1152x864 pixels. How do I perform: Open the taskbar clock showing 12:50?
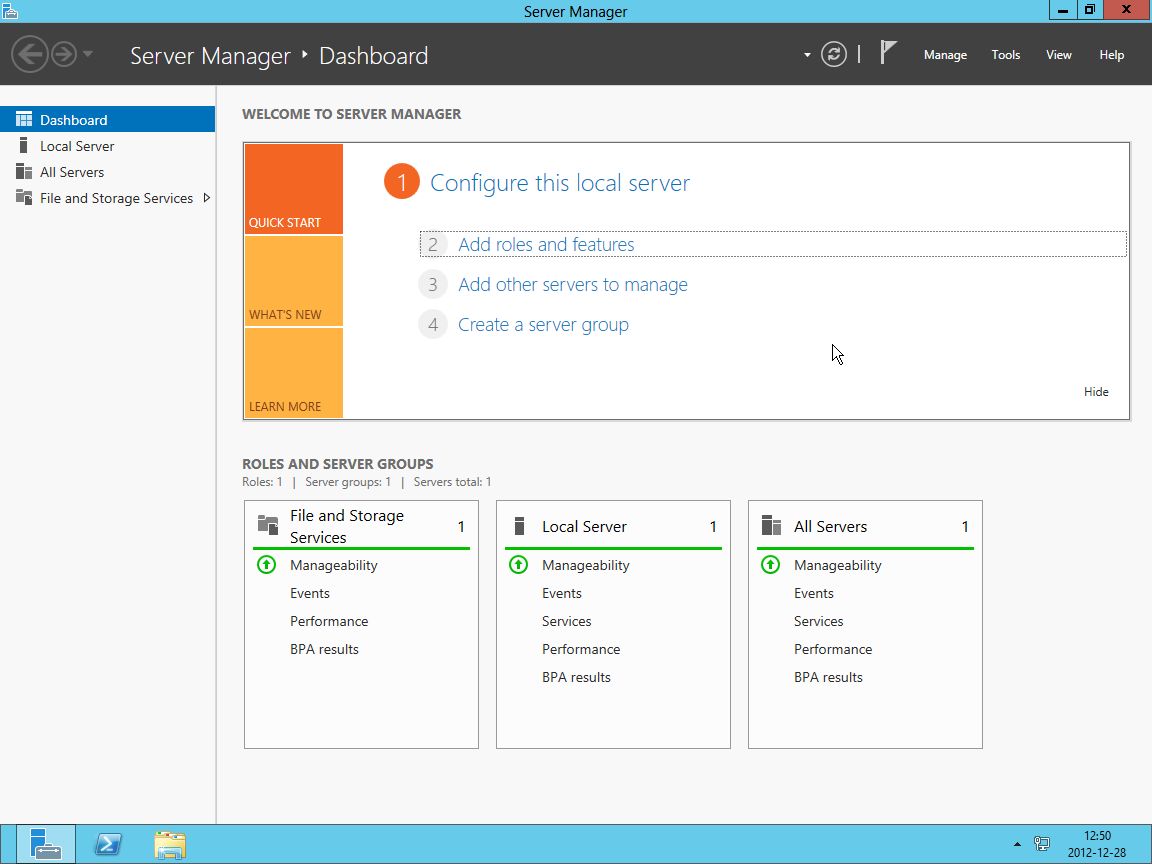[1096, 844]
